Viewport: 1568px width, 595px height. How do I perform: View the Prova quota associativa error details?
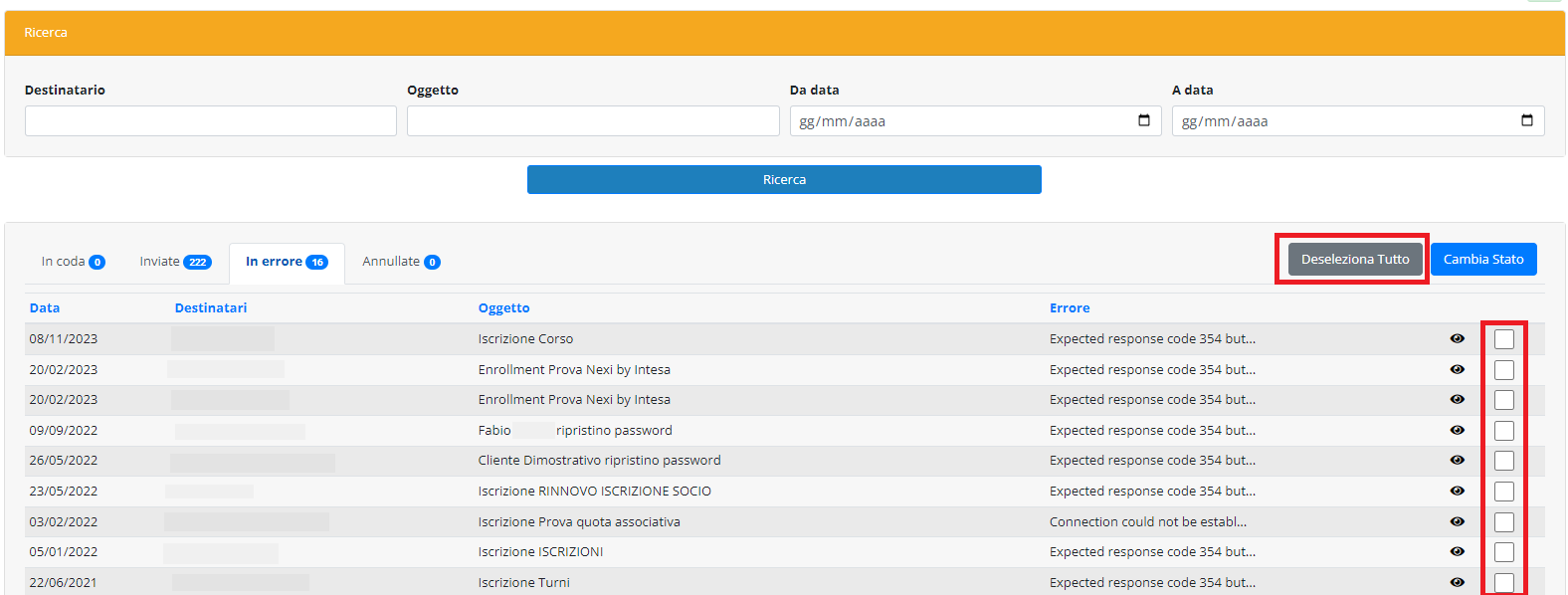(x=1457, y=522)
